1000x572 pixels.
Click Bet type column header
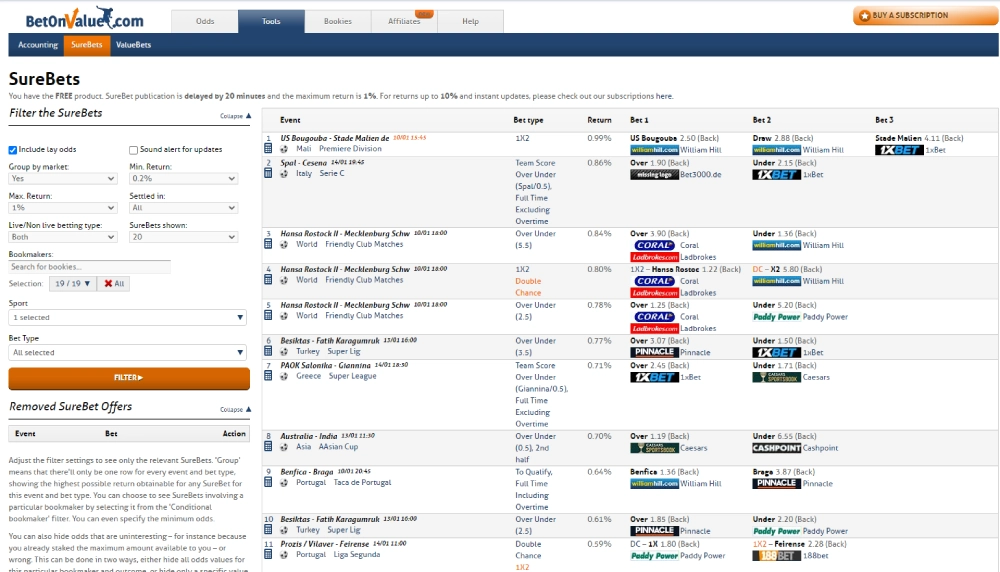tap(528, 120)
